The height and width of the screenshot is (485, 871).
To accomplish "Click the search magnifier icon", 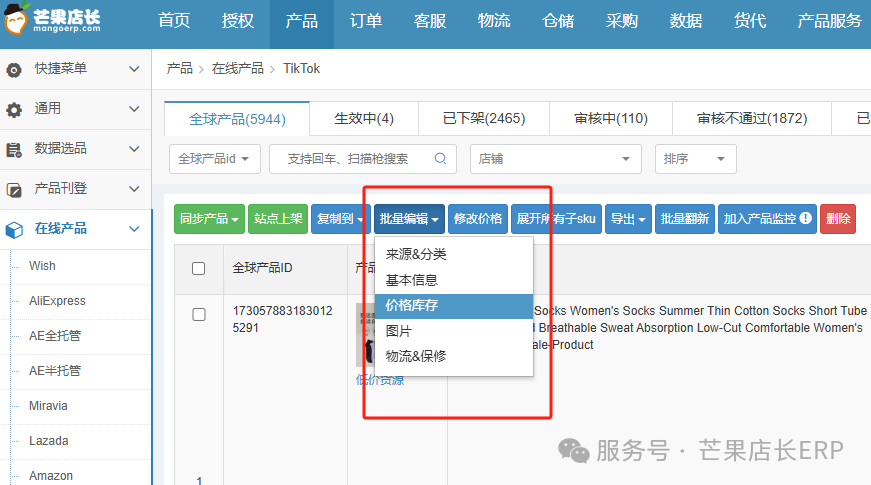I will point(440,159).
